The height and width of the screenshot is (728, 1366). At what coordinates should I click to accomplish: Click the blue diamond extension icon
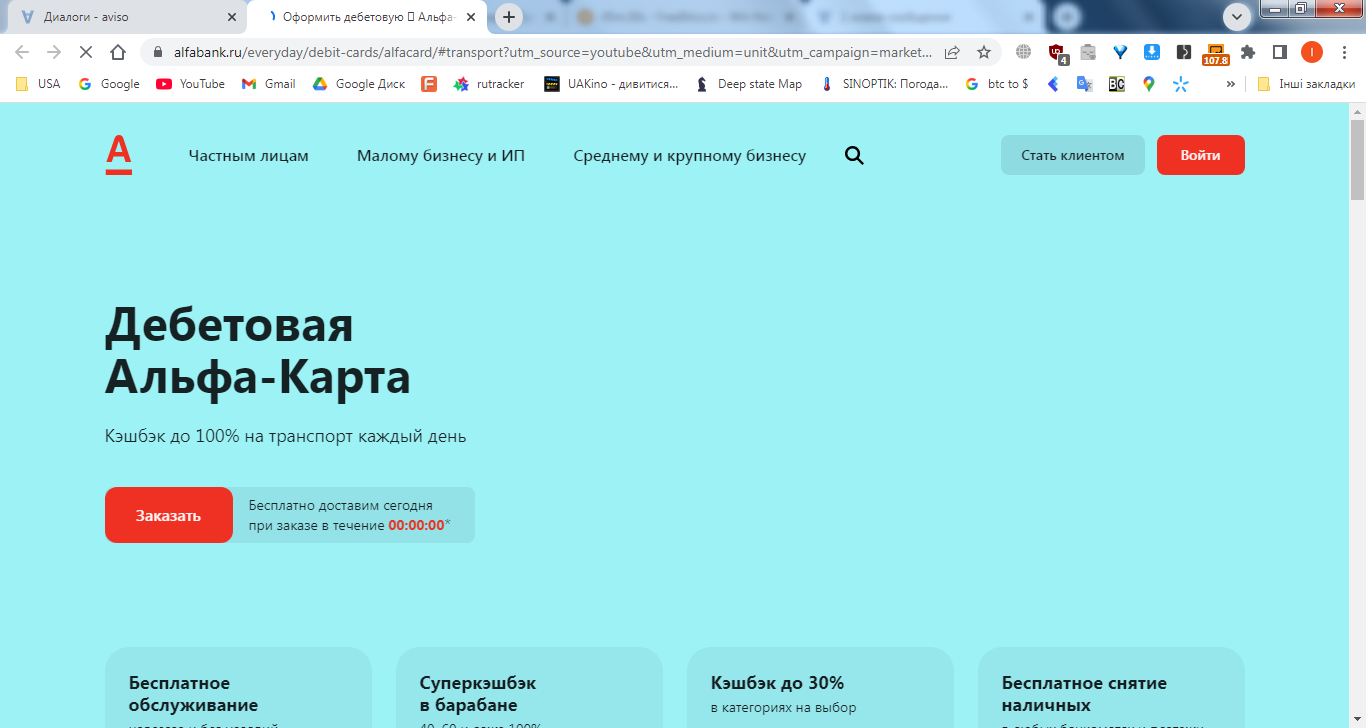click(1120, 52)
